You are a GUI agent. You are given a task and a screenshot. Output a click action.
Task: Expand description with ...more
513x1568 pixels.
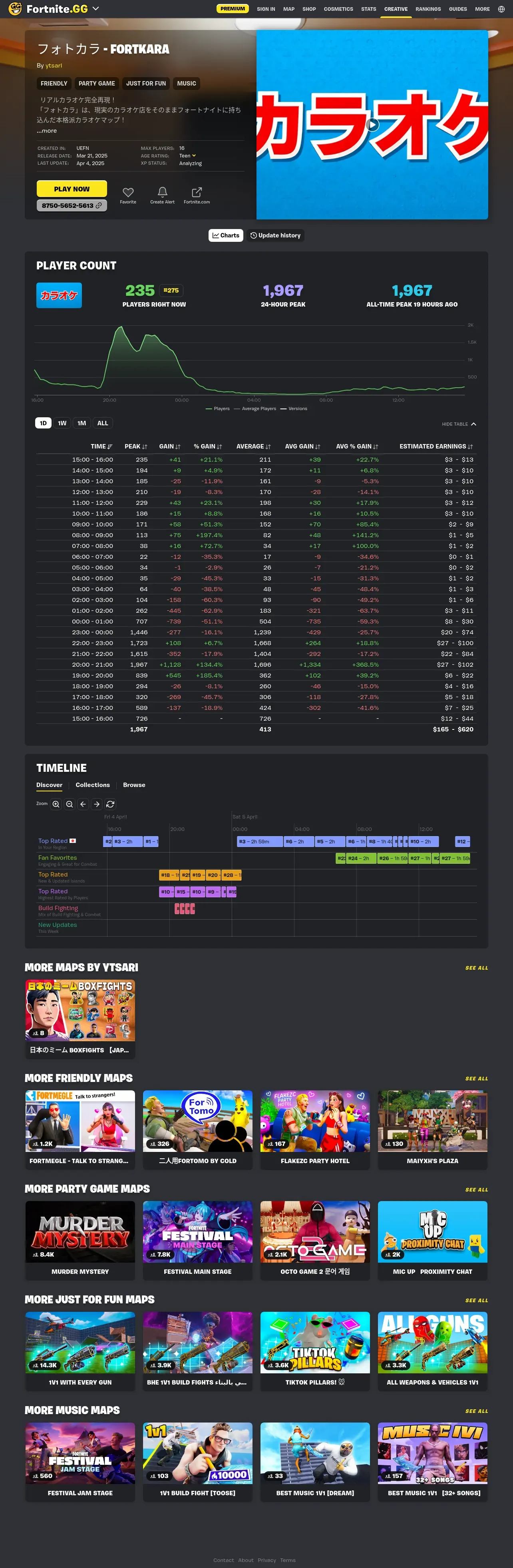point(47,131)
